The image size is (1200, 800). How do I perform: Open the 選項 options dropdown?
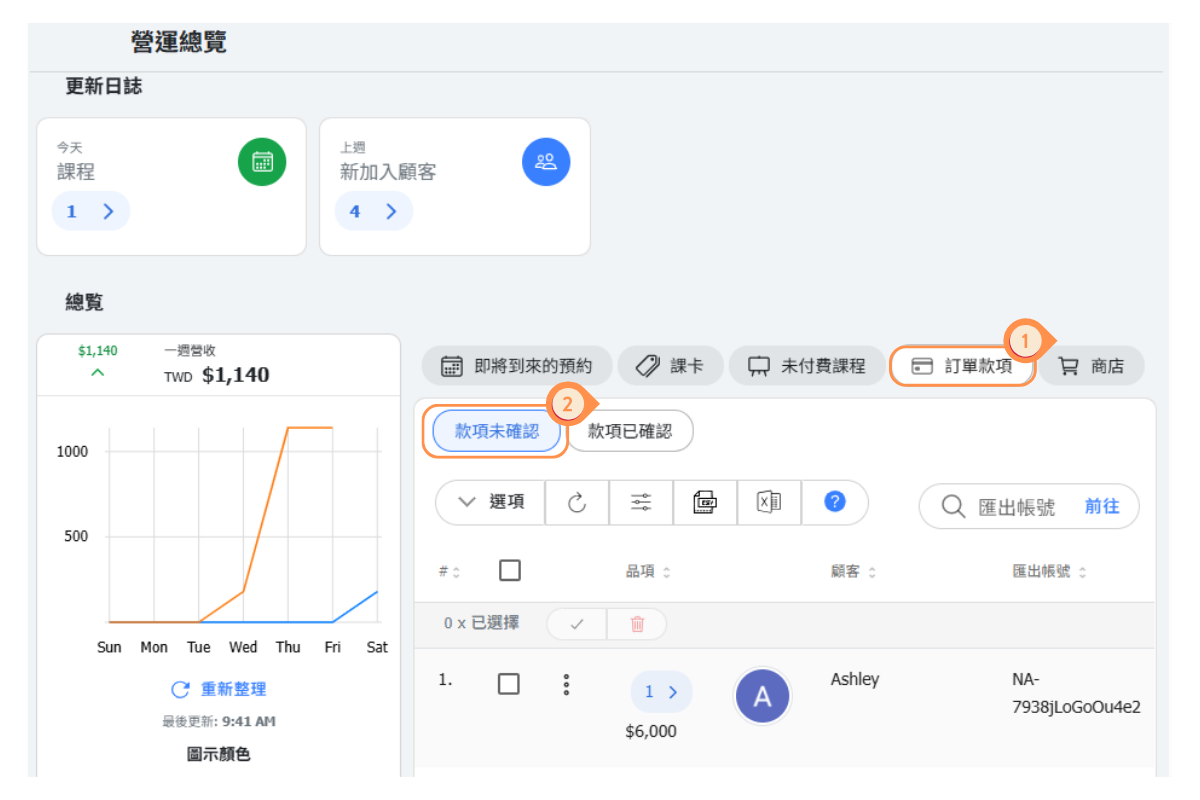tap(491, 503)
